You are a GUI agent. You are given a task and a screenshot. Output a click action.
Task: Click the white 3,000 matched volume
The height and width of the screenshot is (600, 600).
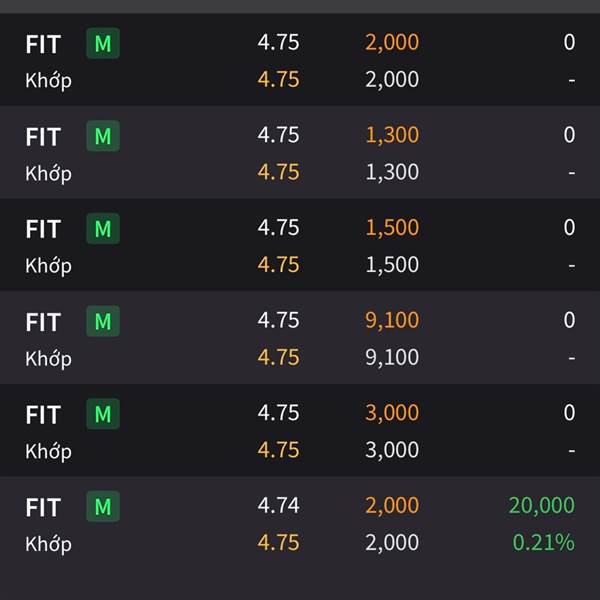(x=392, y=450)
